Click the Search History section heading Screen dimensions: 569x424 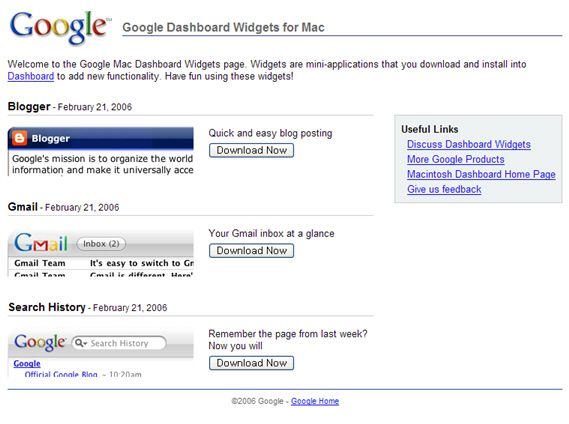pyautogui.click(x=47, y=307)
